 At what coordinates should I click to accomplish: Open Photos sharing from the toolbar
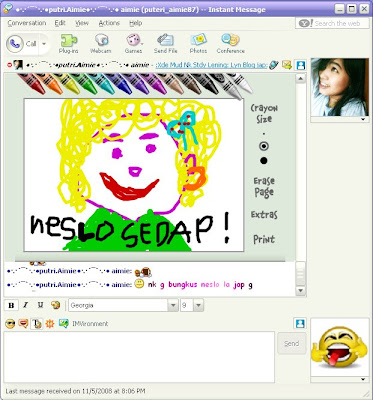(x=198, y=44)
